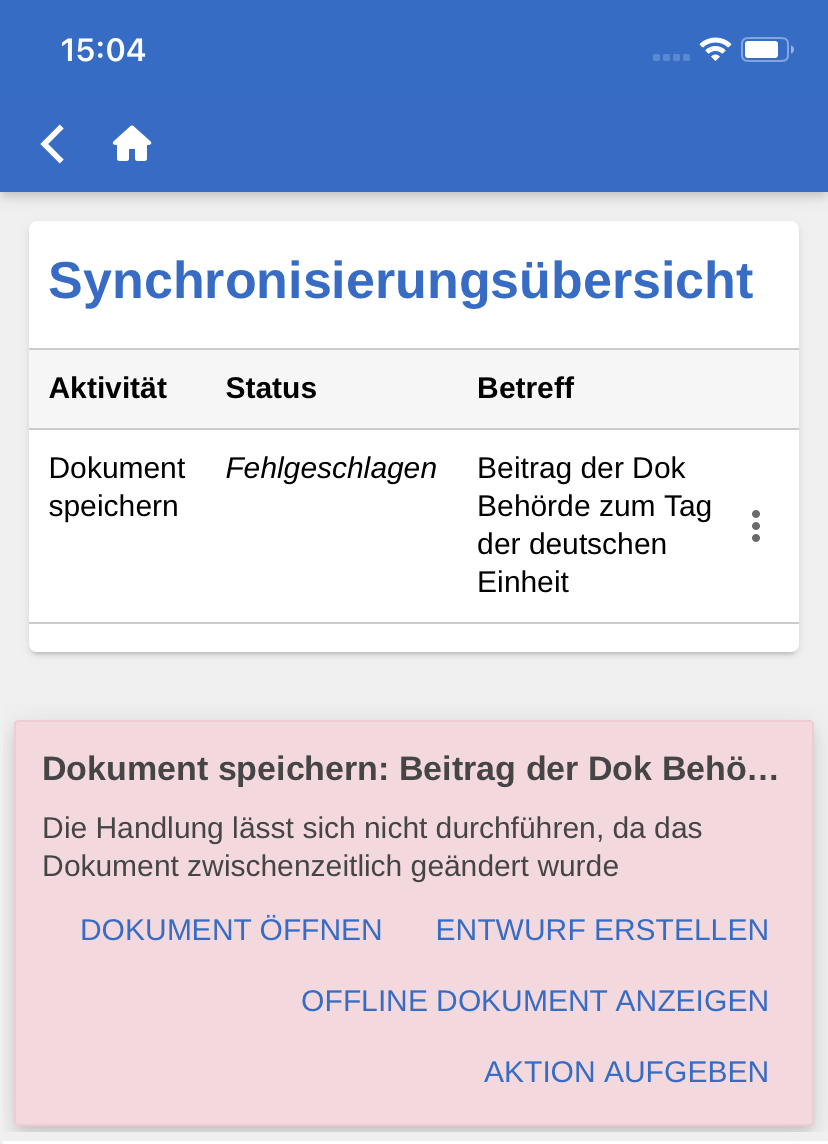Tap the "Fehlgeschlagen" status entry

click(x=331, y=468)
